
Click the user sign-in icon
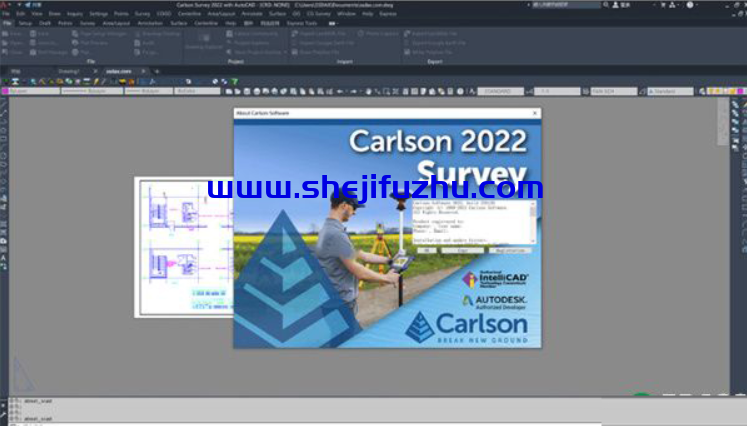pyautogui.click(x=616, y=5)
